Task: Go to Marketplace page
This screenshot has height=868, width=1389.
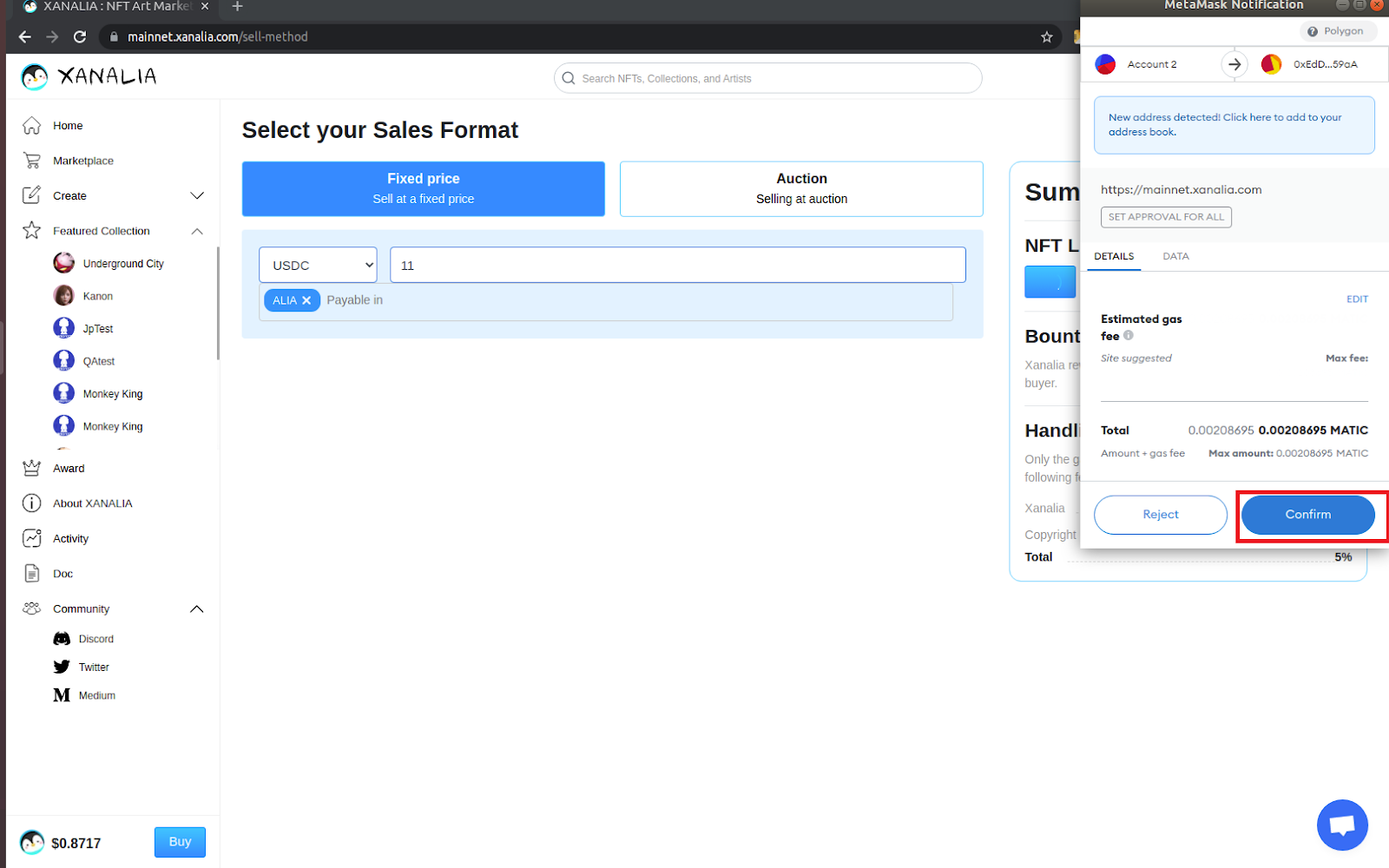Action: [83, 161]
